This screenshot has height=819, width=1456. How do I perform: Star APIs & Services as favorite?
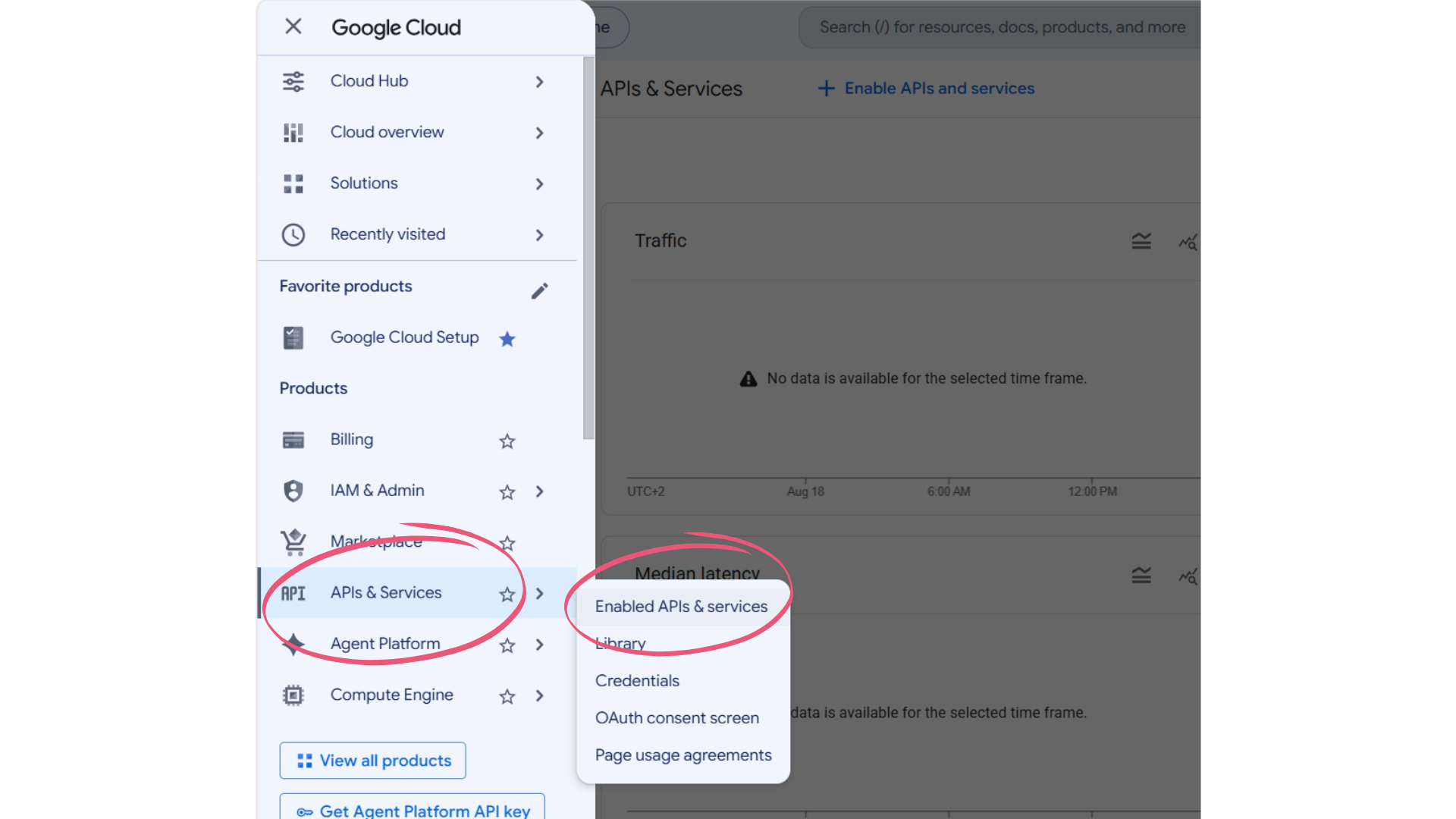[507, 595]
